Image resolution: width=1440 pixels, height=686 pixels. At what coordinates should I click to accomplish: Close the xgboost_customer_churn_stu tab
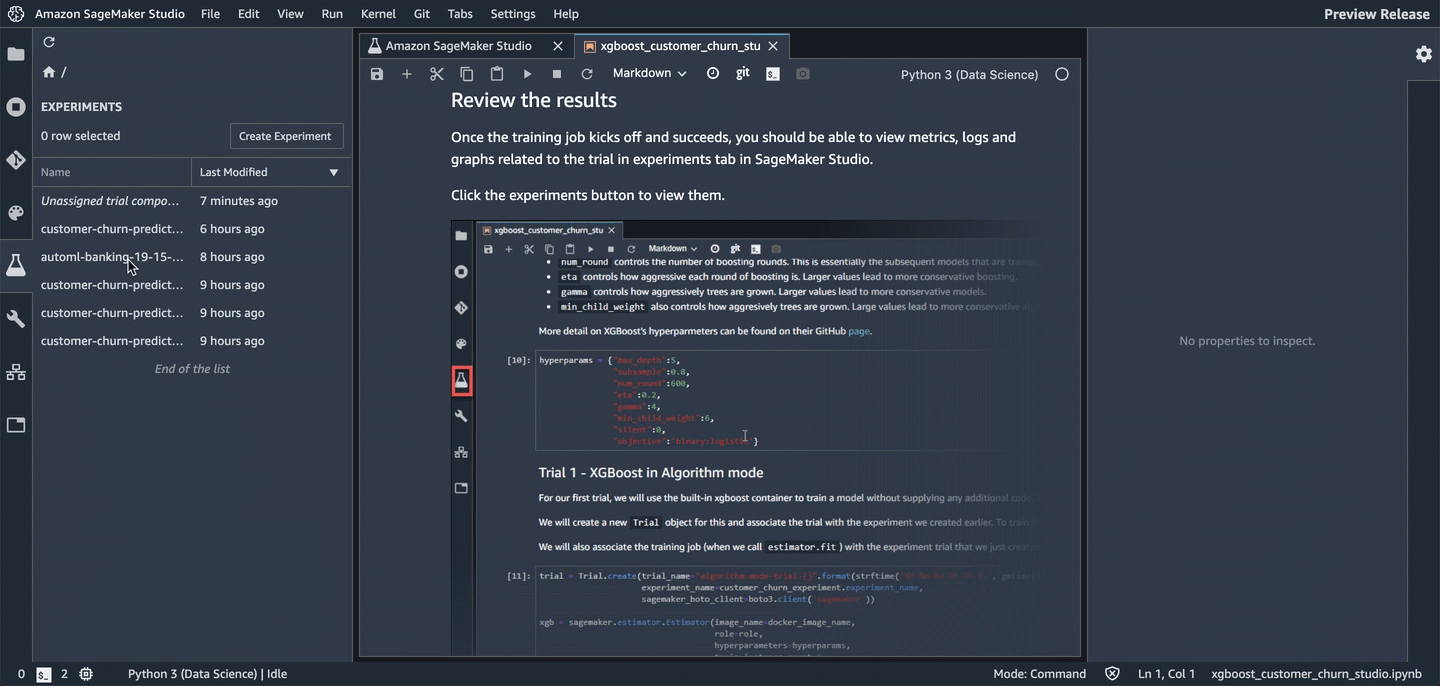click(775, 46)
